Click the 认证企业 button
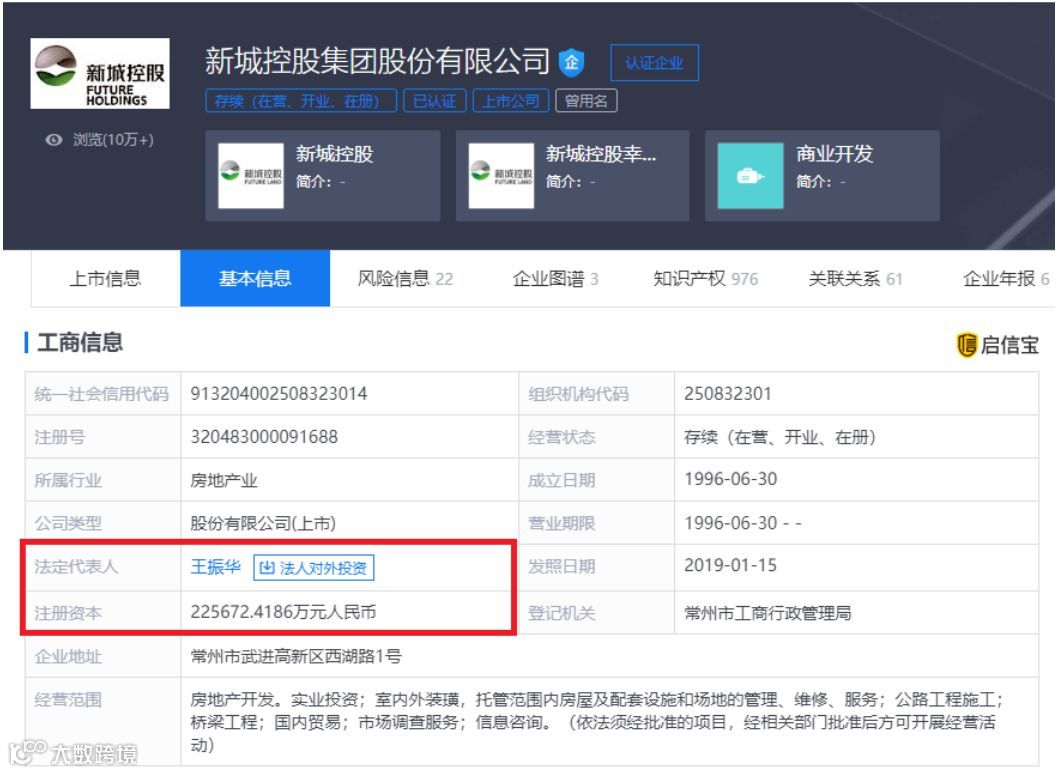This screenshot has width=1057, height=773. point(654,63)
